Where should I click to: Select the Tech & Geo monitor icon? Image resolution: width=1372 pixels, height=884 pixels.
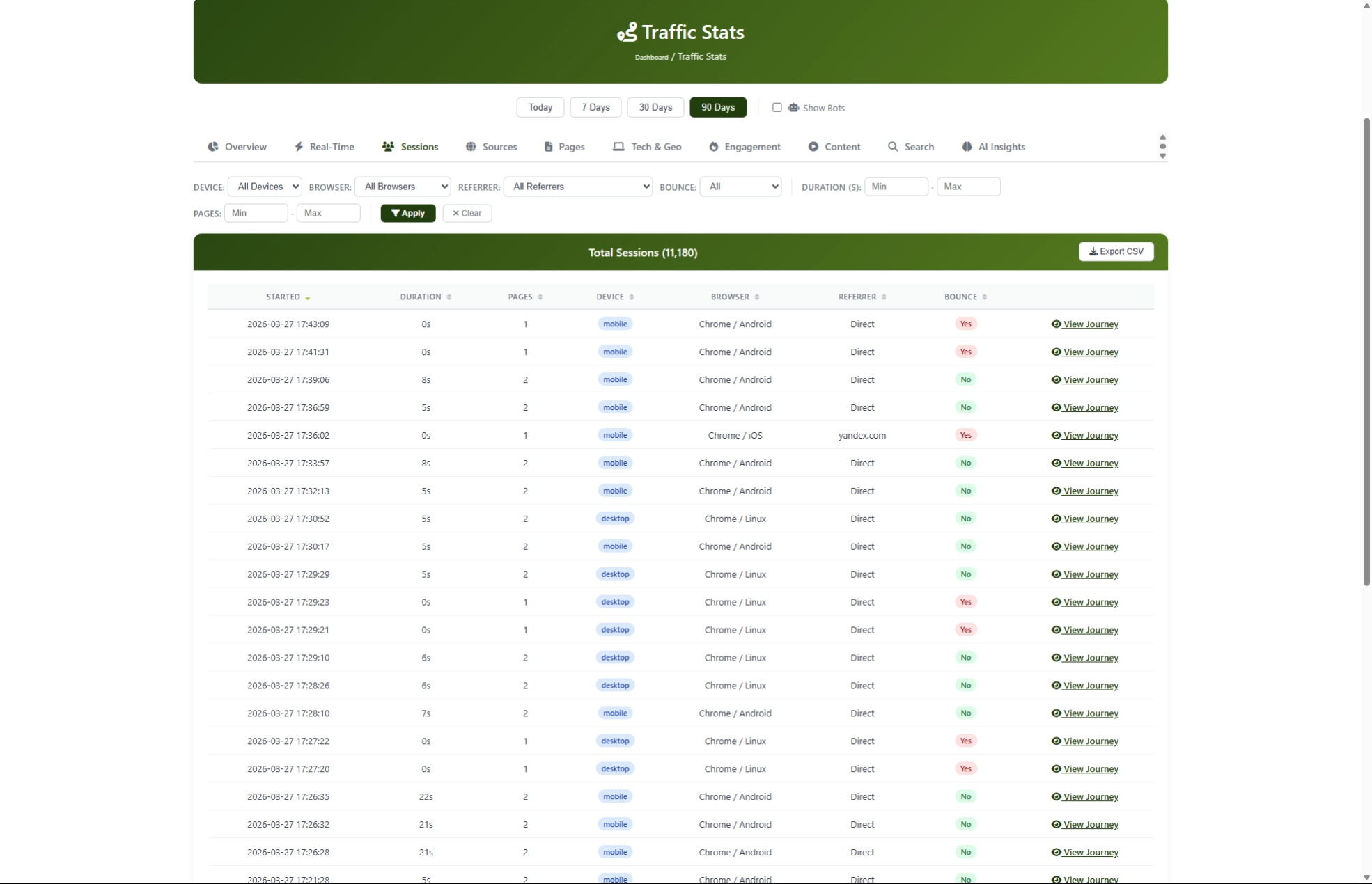click(618, 146)
